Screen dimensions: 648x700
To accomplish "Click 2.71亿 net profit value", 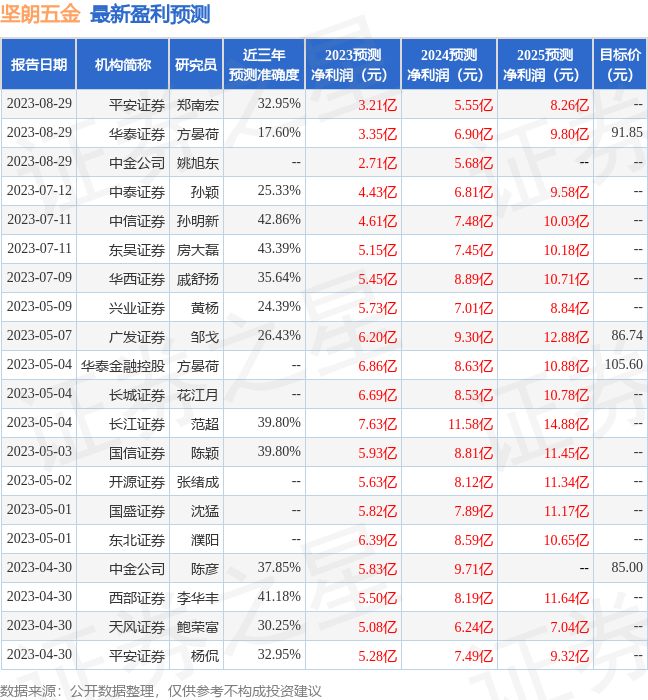I will [378, 163].
